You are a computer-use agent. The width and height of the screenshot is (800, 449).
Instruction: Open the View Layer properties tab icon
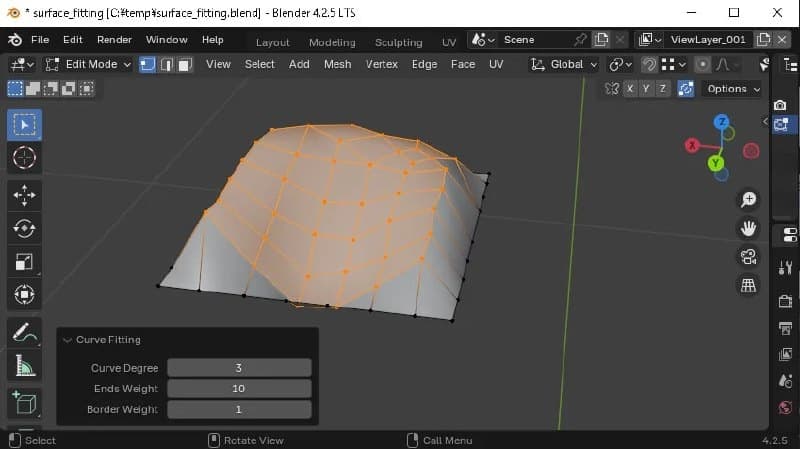pyautogui.click(x=786, y=354)
